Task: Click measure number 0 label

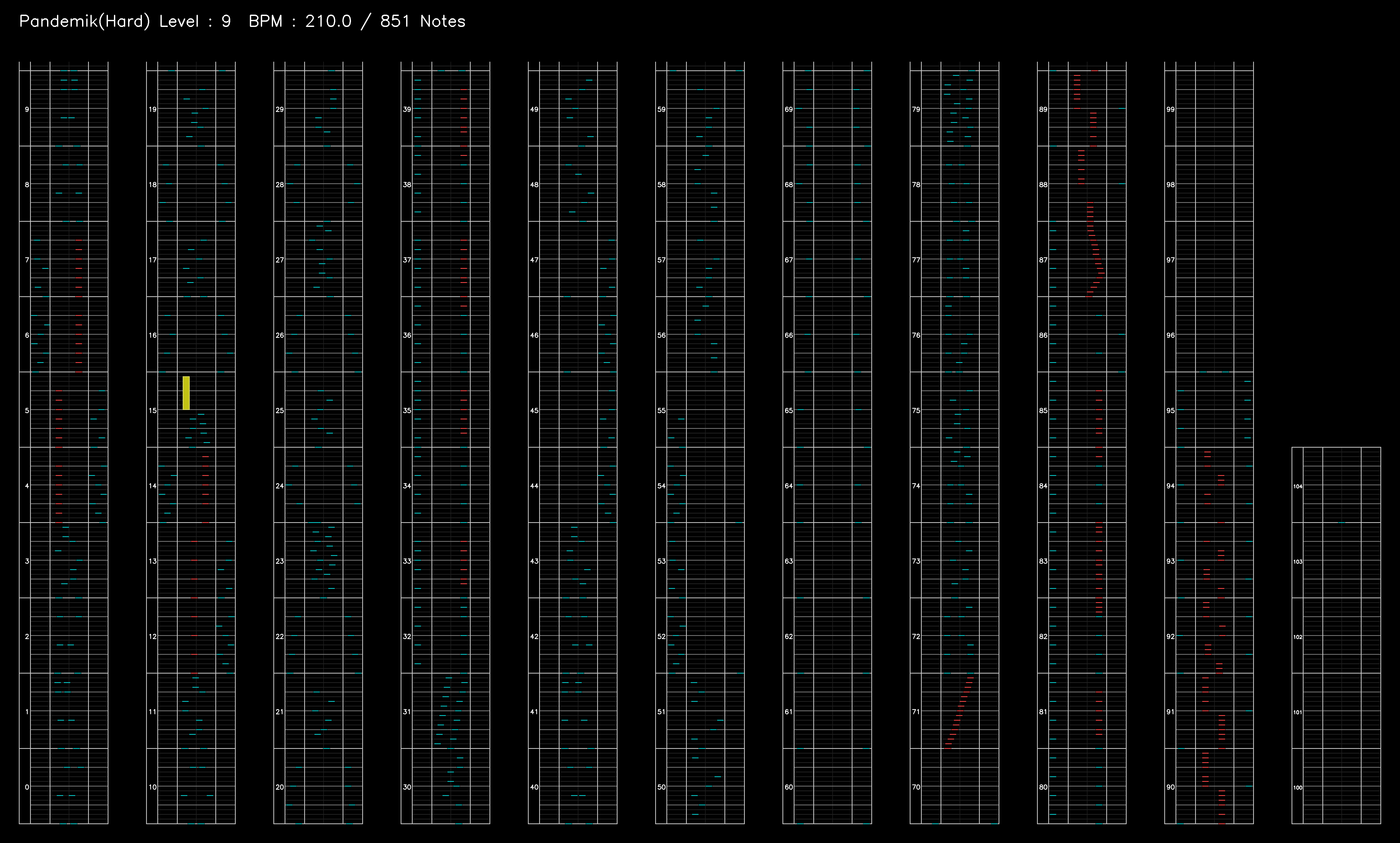Action: pos(27,787)
